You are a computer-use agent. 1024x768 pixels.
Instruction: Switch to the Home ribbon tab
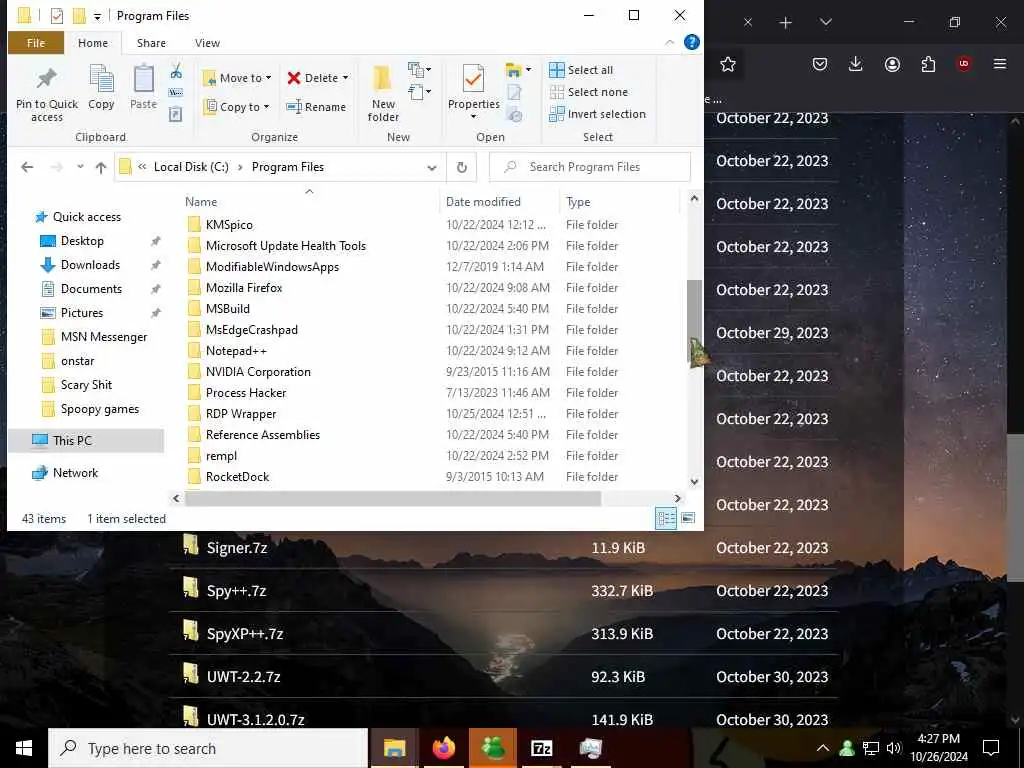coord(93,43)
